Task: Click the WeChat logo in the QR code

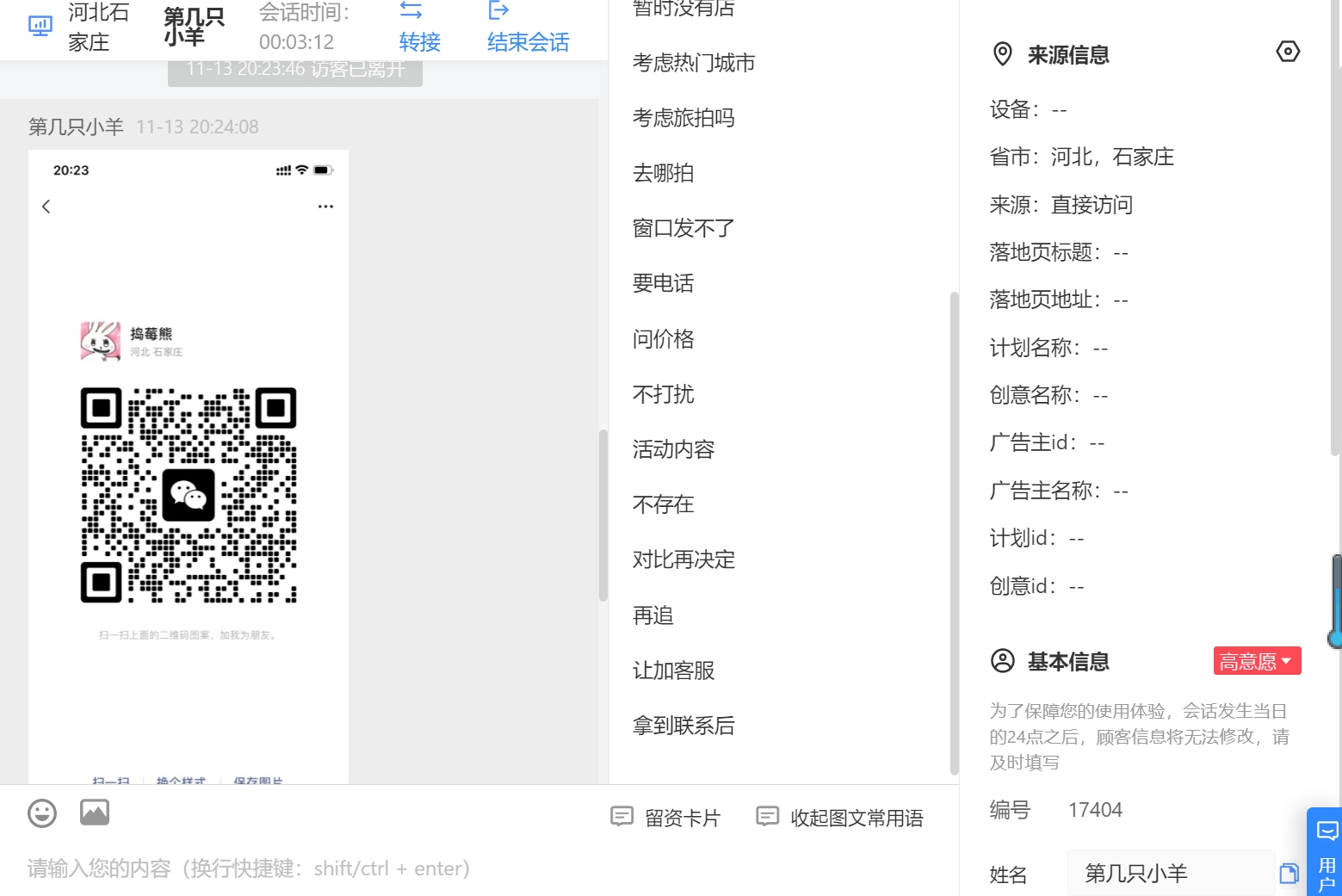Action: 189,495
